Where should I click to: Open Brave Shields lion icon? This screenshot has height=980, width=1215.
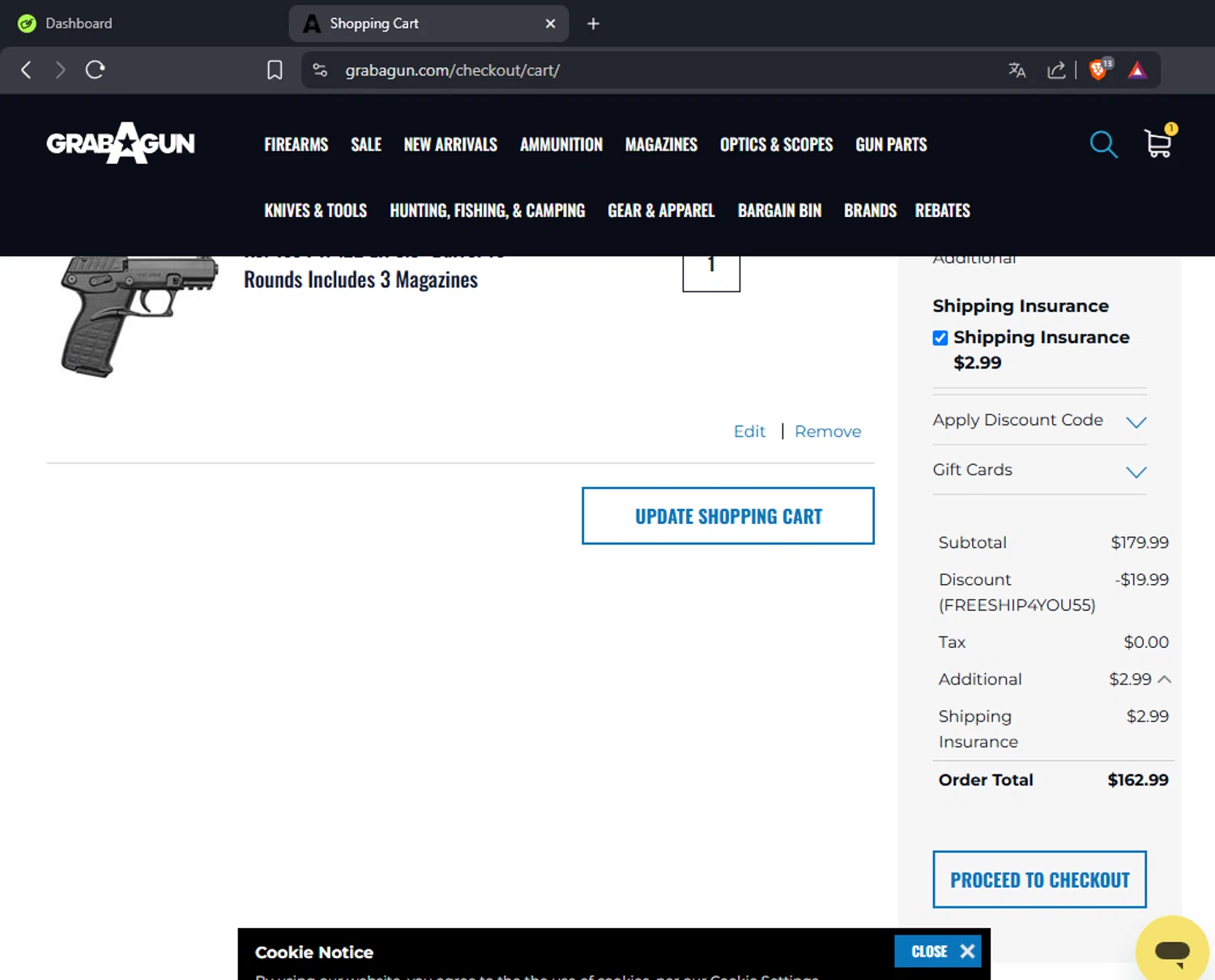[x=1099, y=70]
